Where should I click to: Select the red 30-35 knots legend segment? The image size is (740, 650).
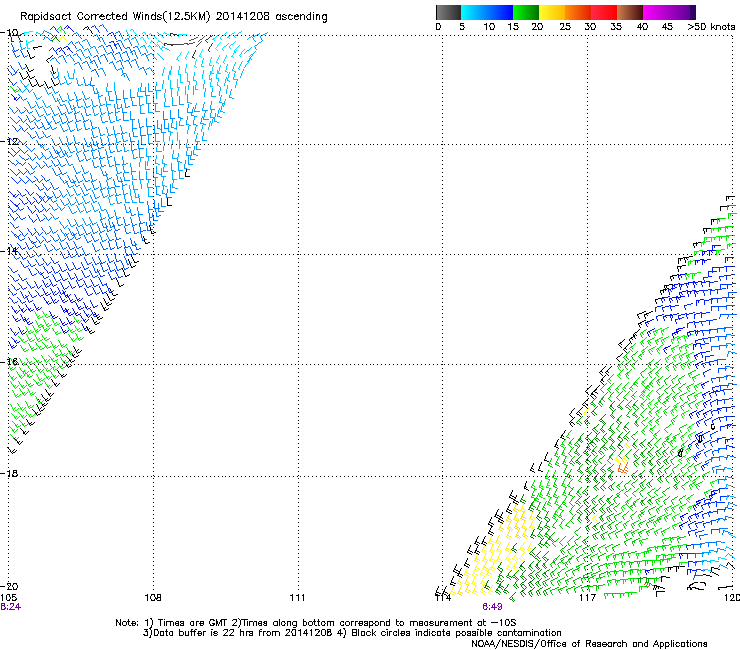click(604, 12)
